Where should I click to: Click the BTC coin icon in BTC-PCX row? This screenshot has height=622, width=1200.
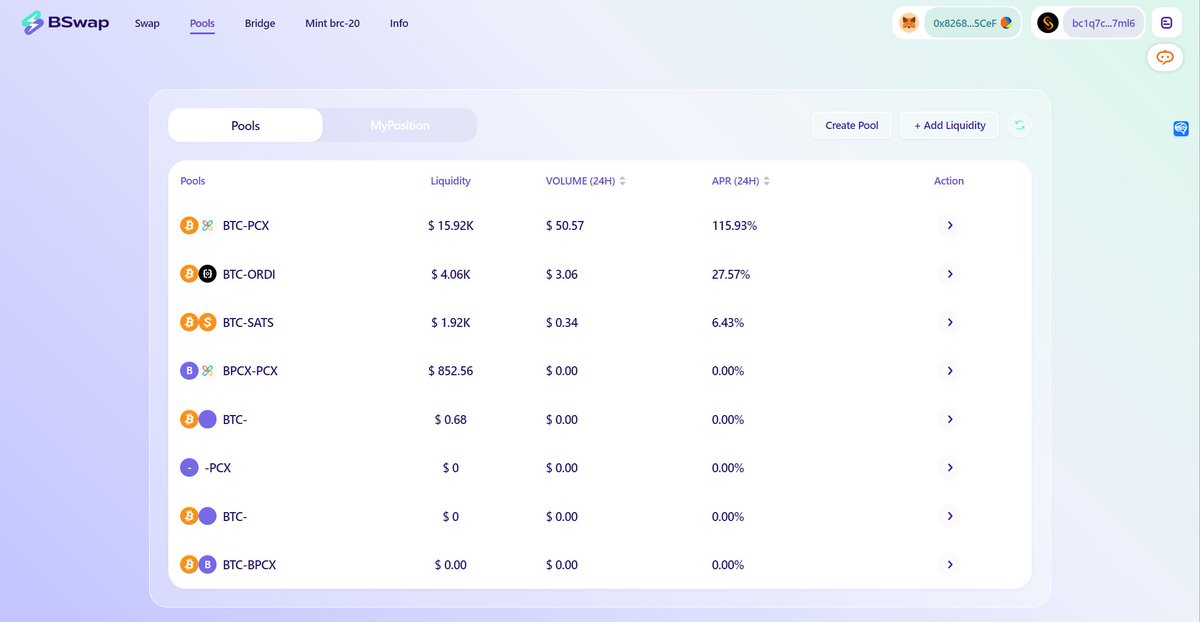coord(189,226)
